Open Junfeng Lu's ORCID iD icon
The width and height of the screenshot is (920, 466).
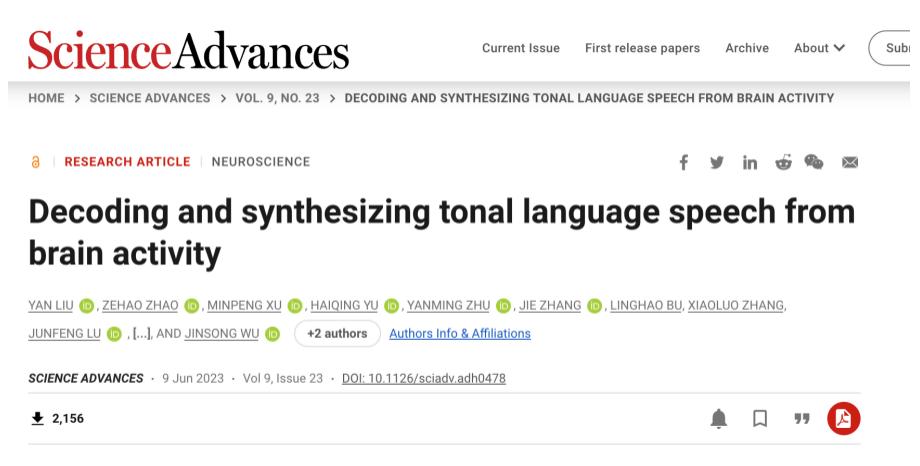(x=114, y=334)
